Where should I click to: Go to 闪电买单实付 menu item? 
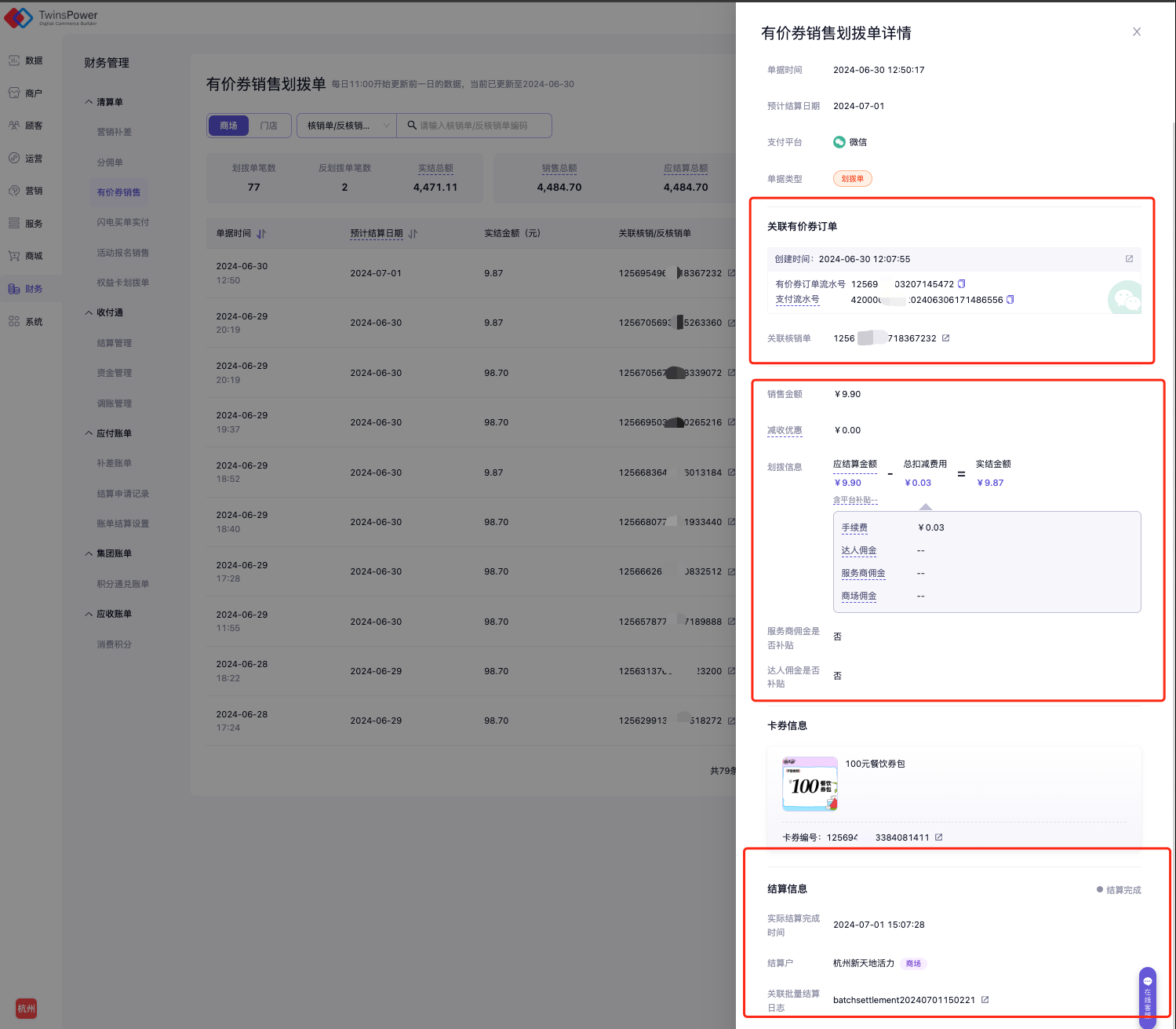tap(122, 222)
